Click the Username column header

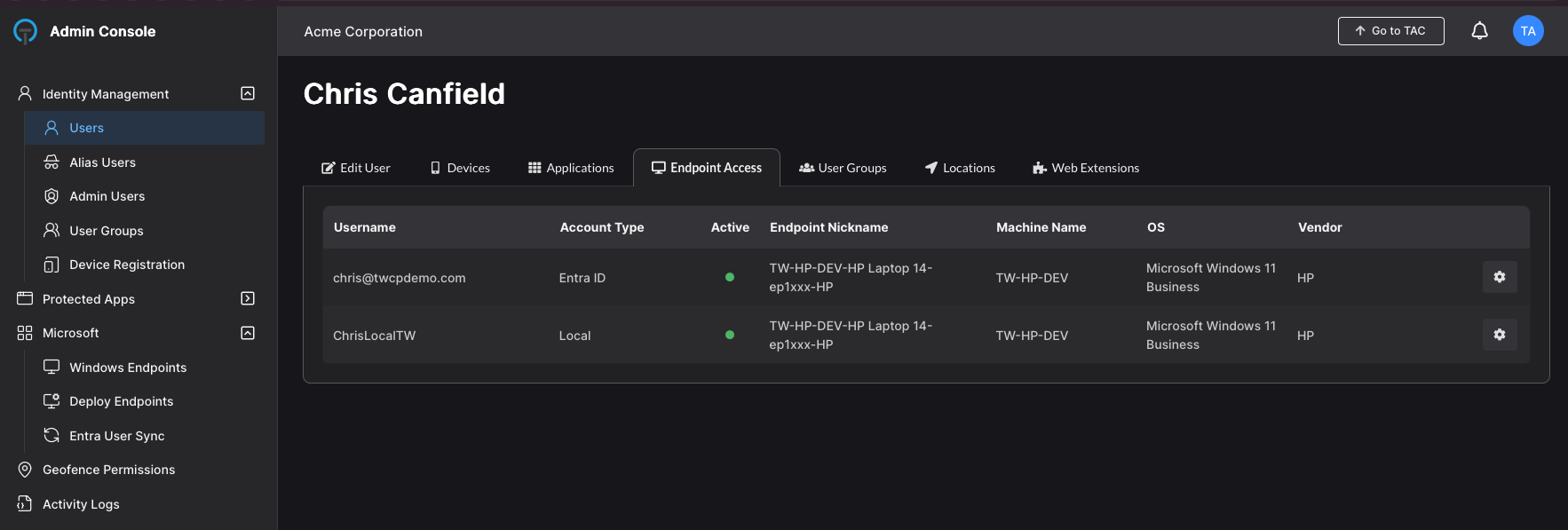[x=365, y=227]
